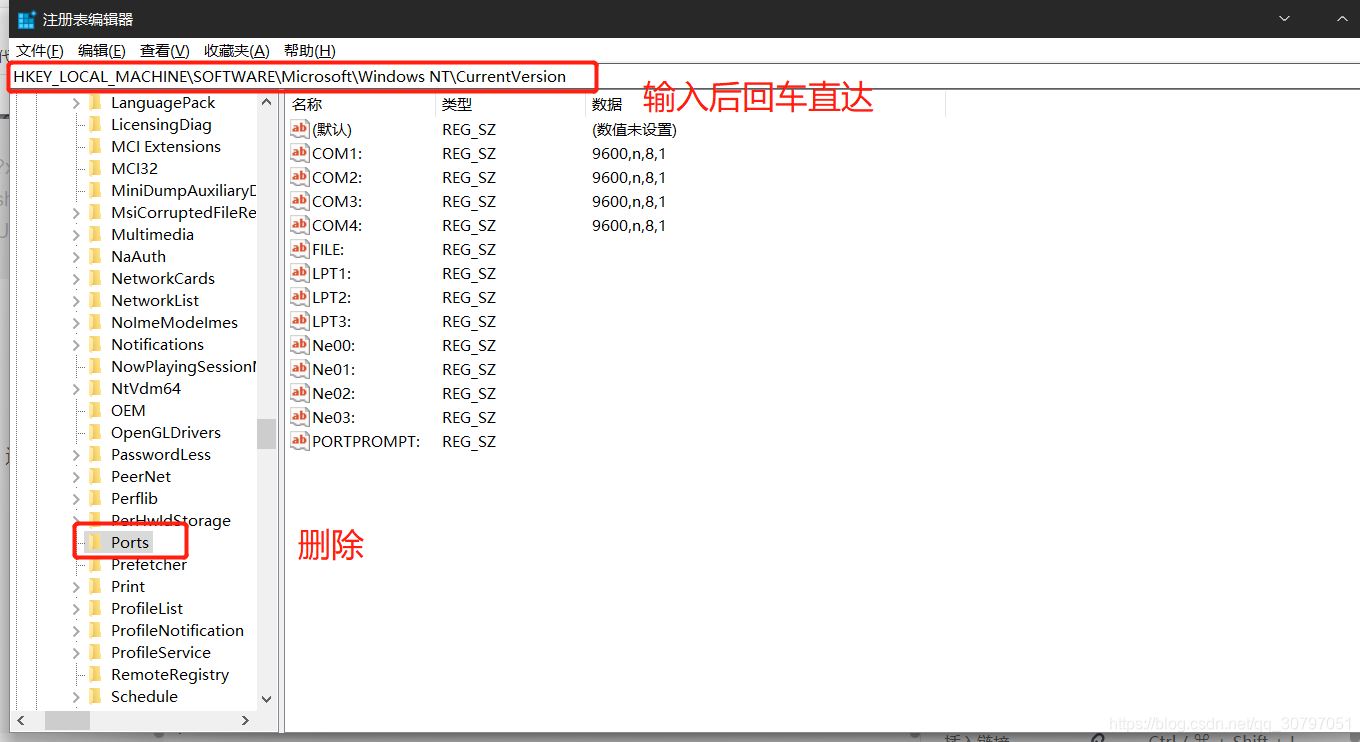Click the registry path address bar
The width and height of the screenshot is (1360, 742).
(684, 77)
